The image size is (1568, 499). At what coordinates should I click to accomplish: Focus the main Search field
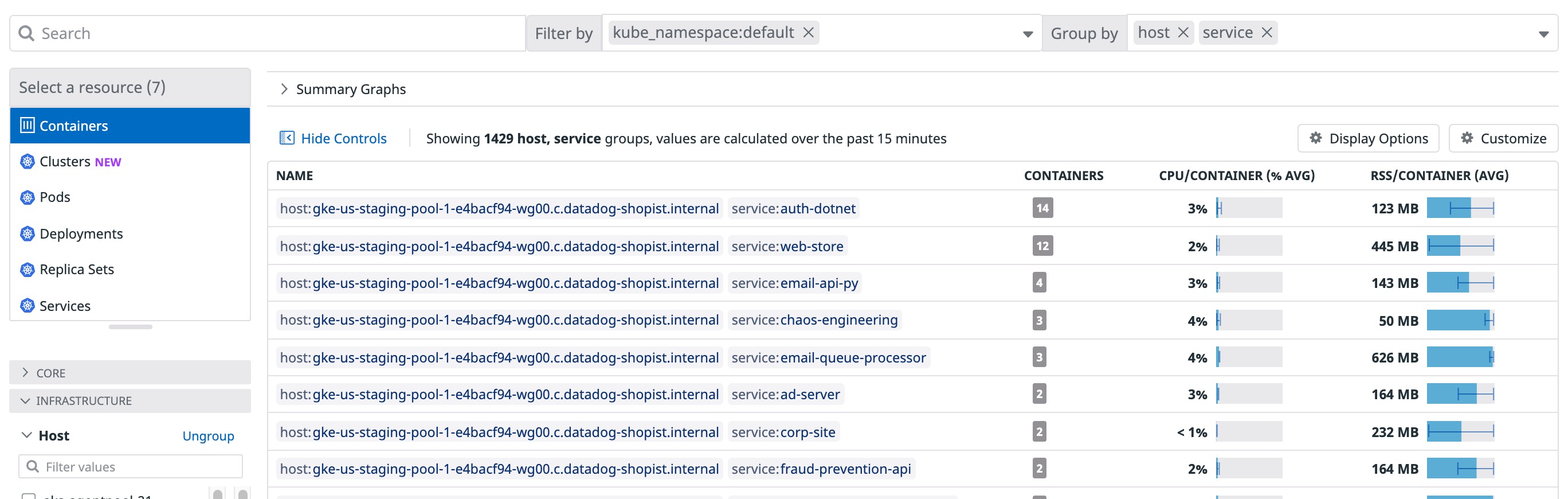tap(267, 33)
